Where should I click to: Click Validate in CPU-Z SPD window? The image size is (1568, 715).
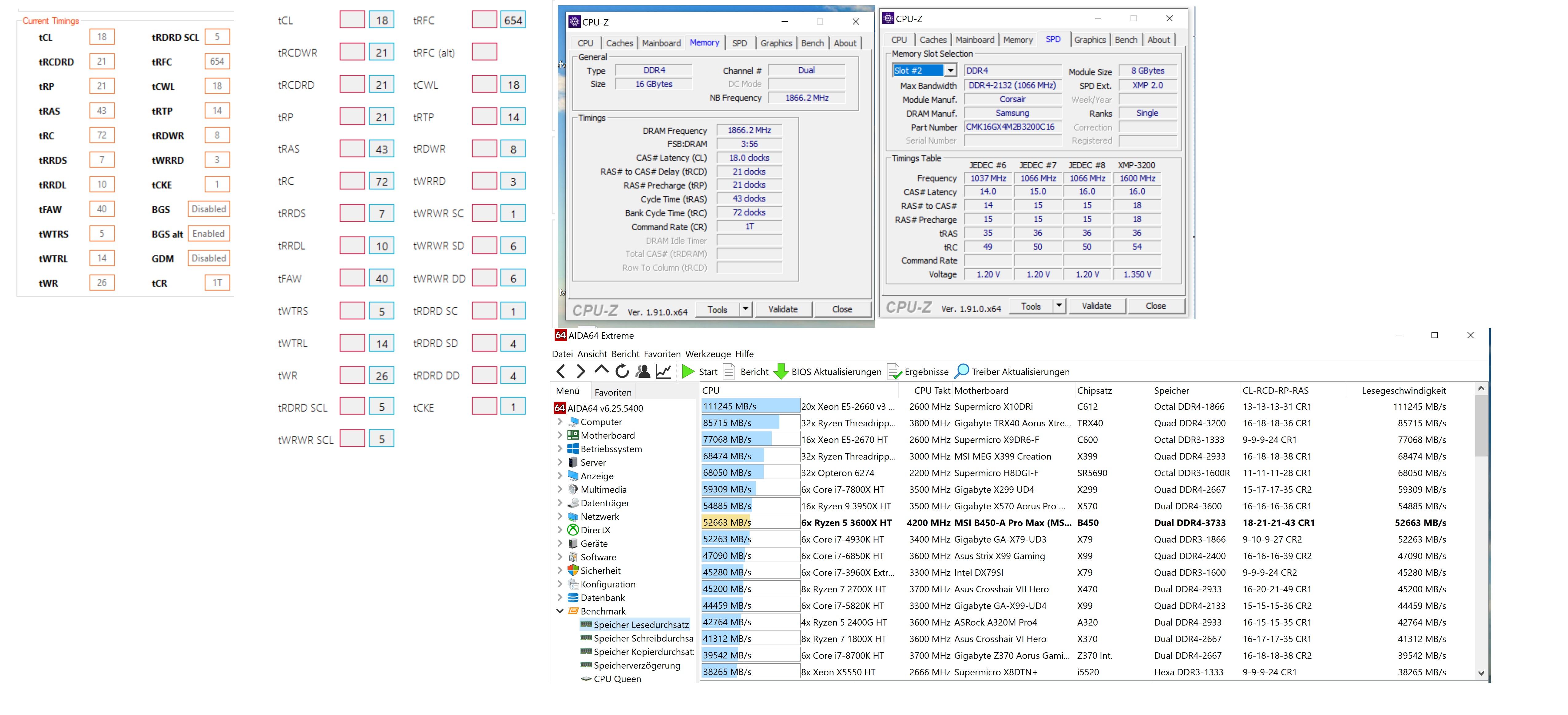[x=1096, y=306]
